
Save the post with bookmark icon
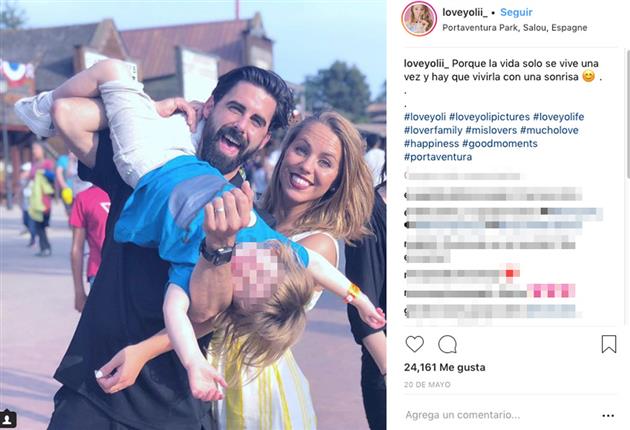coord(609,344)
